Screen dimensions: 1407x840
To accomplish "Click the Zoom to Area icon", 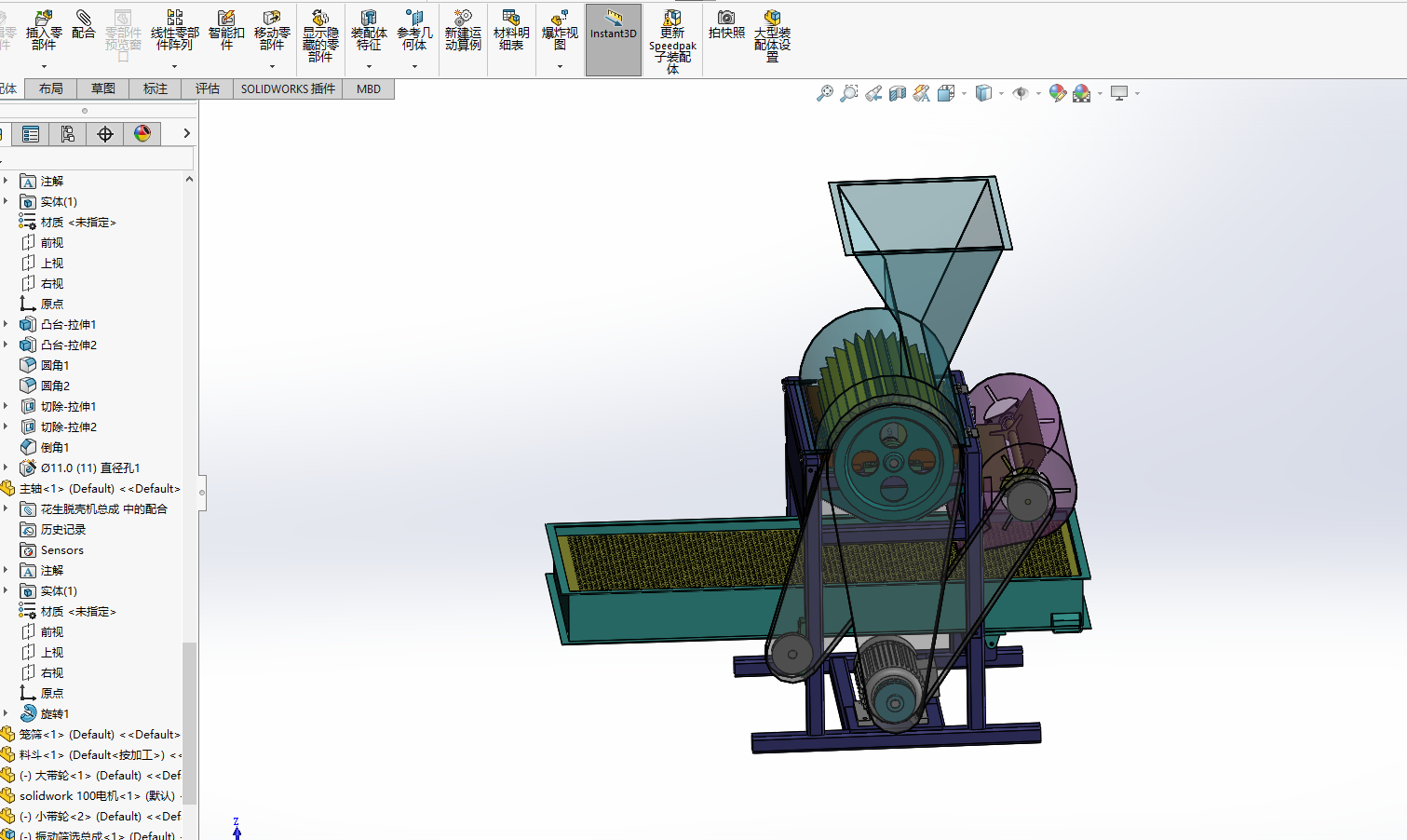I will [849, 93].
